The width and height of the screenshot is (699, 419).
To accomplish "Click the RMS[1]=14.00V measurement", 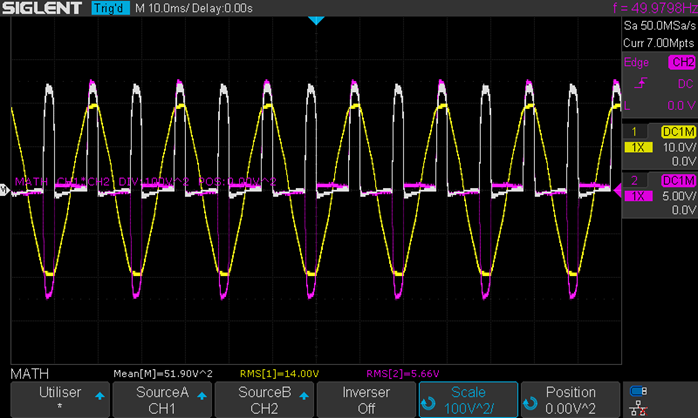I will (279, 374).
